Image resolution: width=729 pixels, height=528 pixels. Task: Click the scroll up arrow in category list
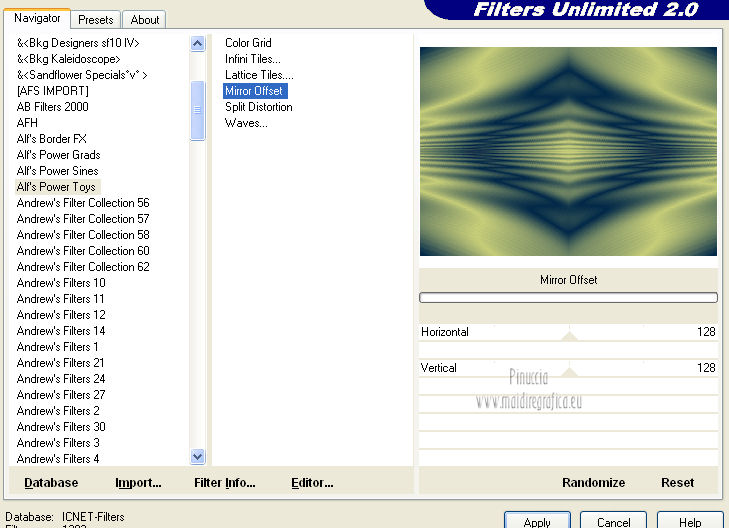[198, 44]
